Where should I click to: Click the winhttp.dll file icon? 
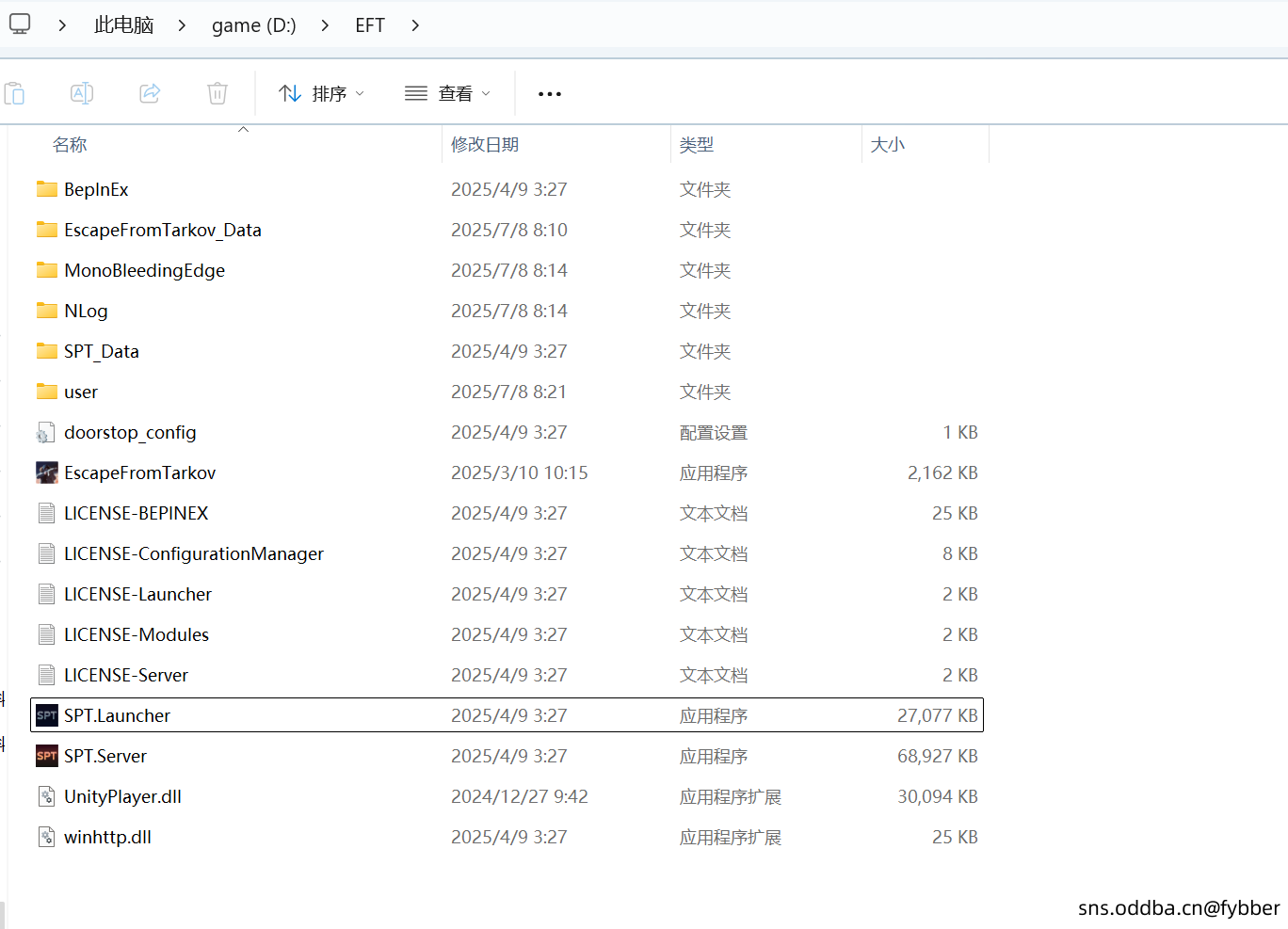click(46, 837)
